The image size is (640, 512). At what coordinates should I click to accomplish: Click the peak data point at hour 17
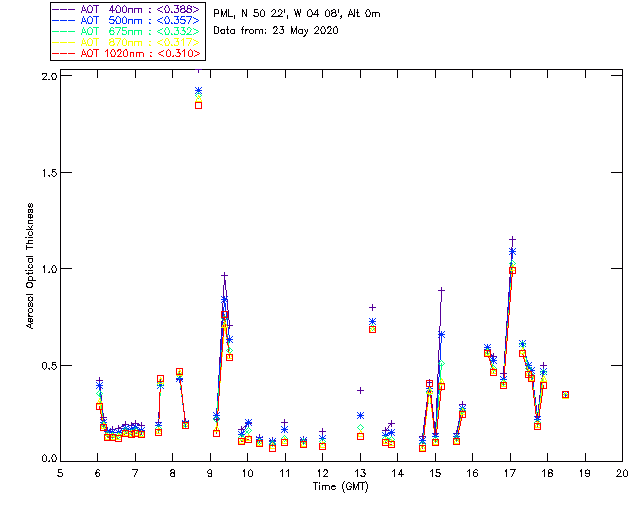click(x=512, y=240)
